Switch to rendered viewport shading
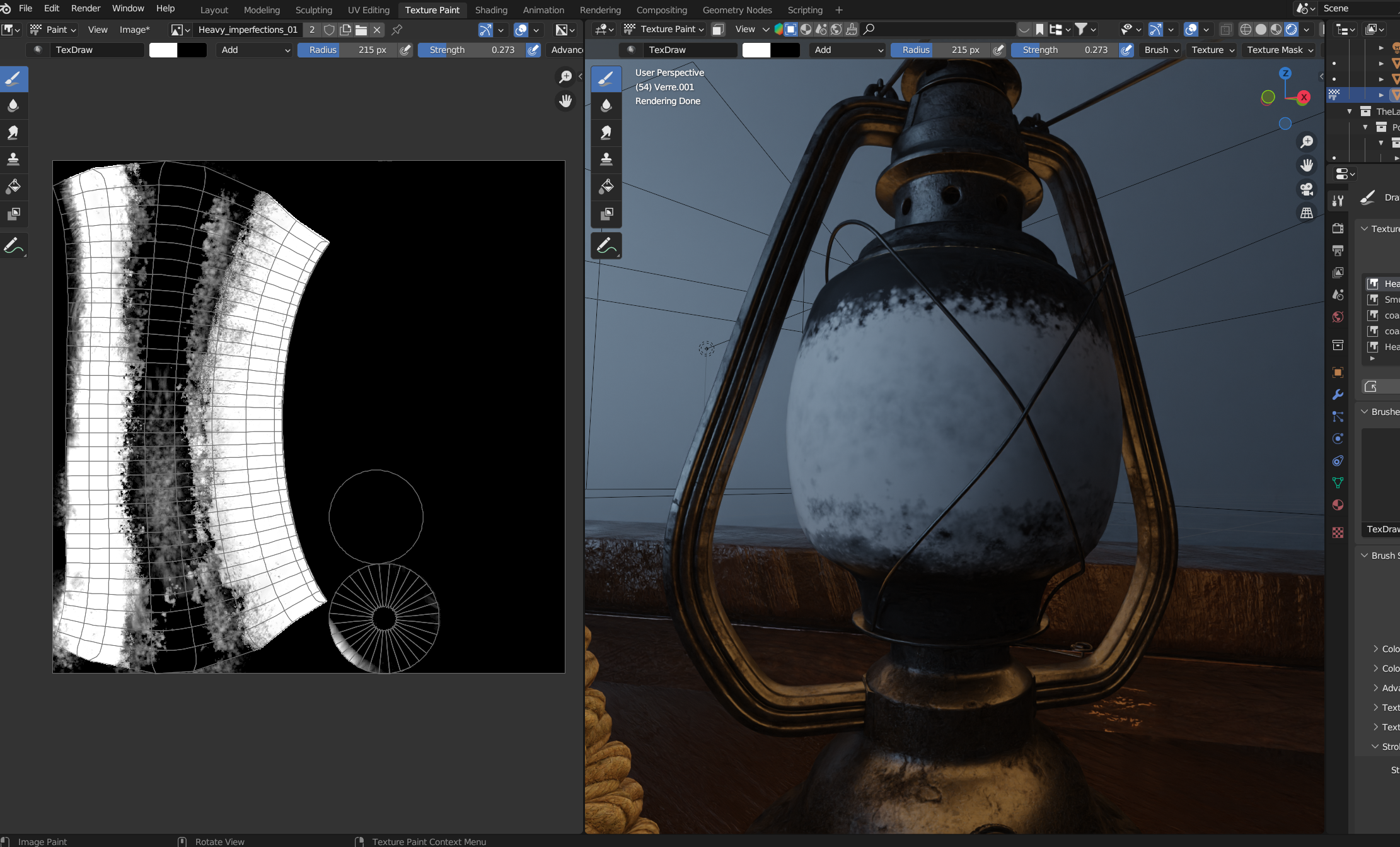 [x=1291, y=29]
